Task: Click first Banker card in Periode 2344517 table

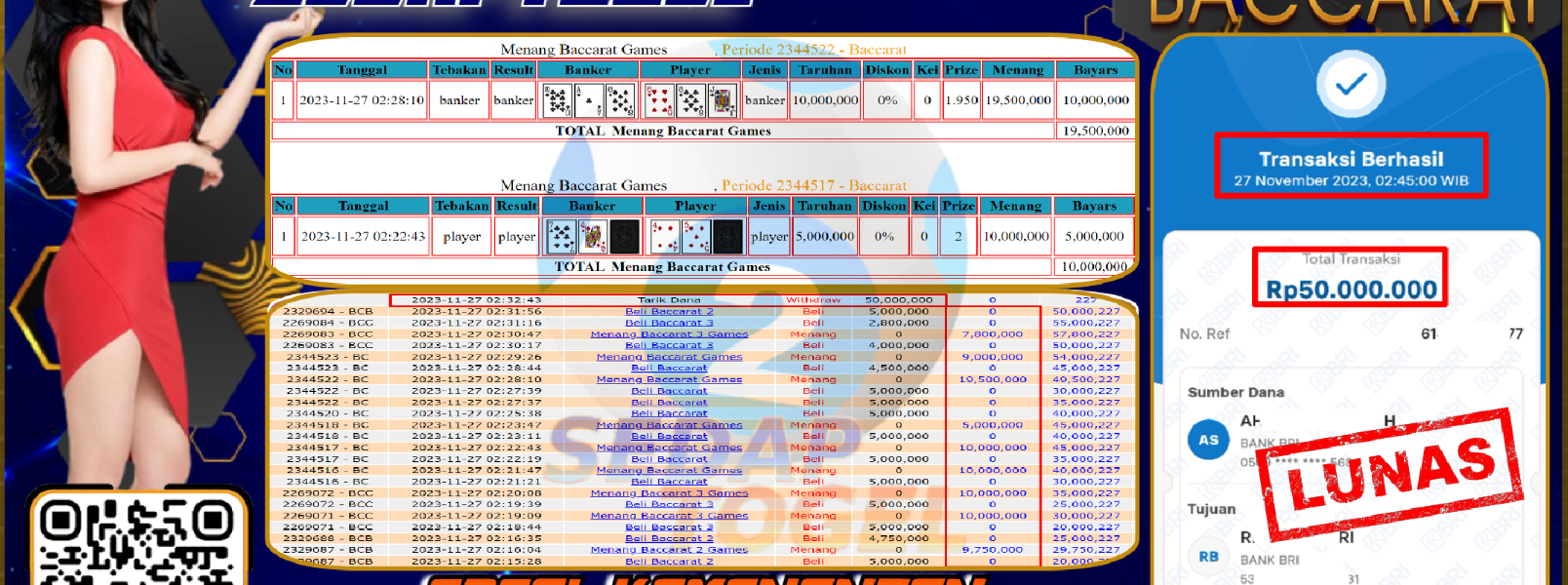Action: 561,236
